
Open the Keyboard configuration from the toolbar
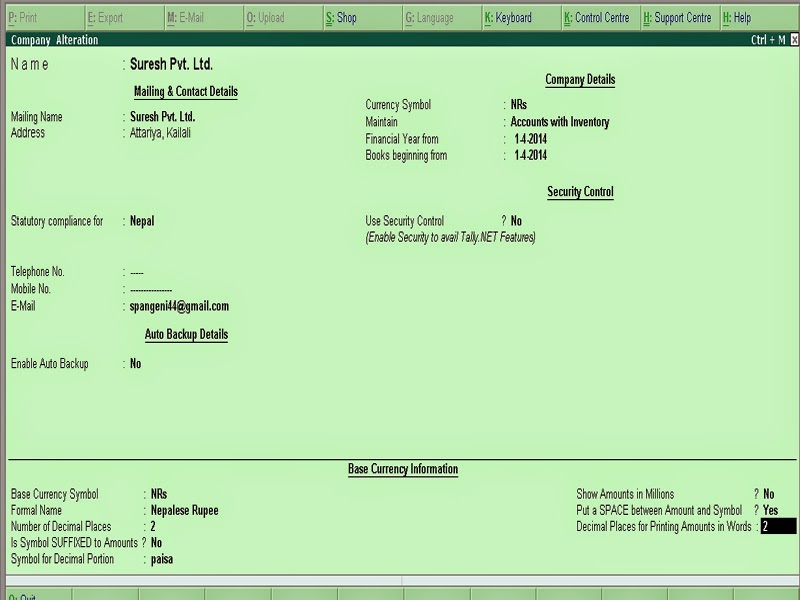[x=511, y=17]
